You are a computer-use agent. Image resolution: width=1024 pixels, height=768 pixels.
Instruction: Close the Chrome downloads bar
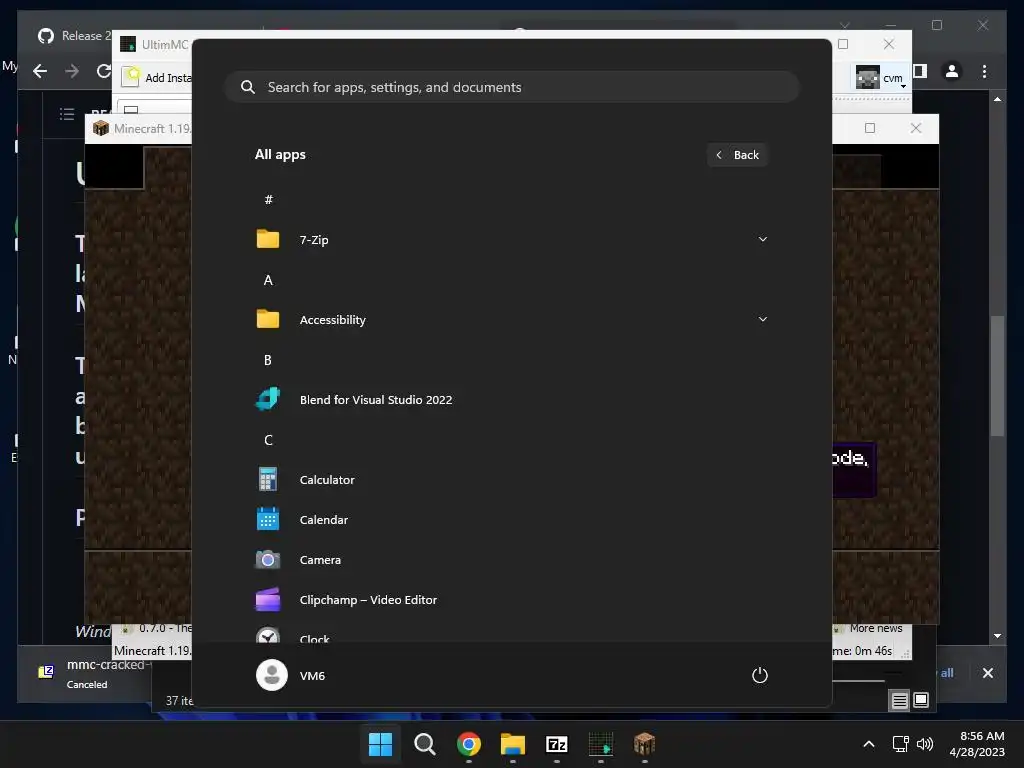pos(987,673)
